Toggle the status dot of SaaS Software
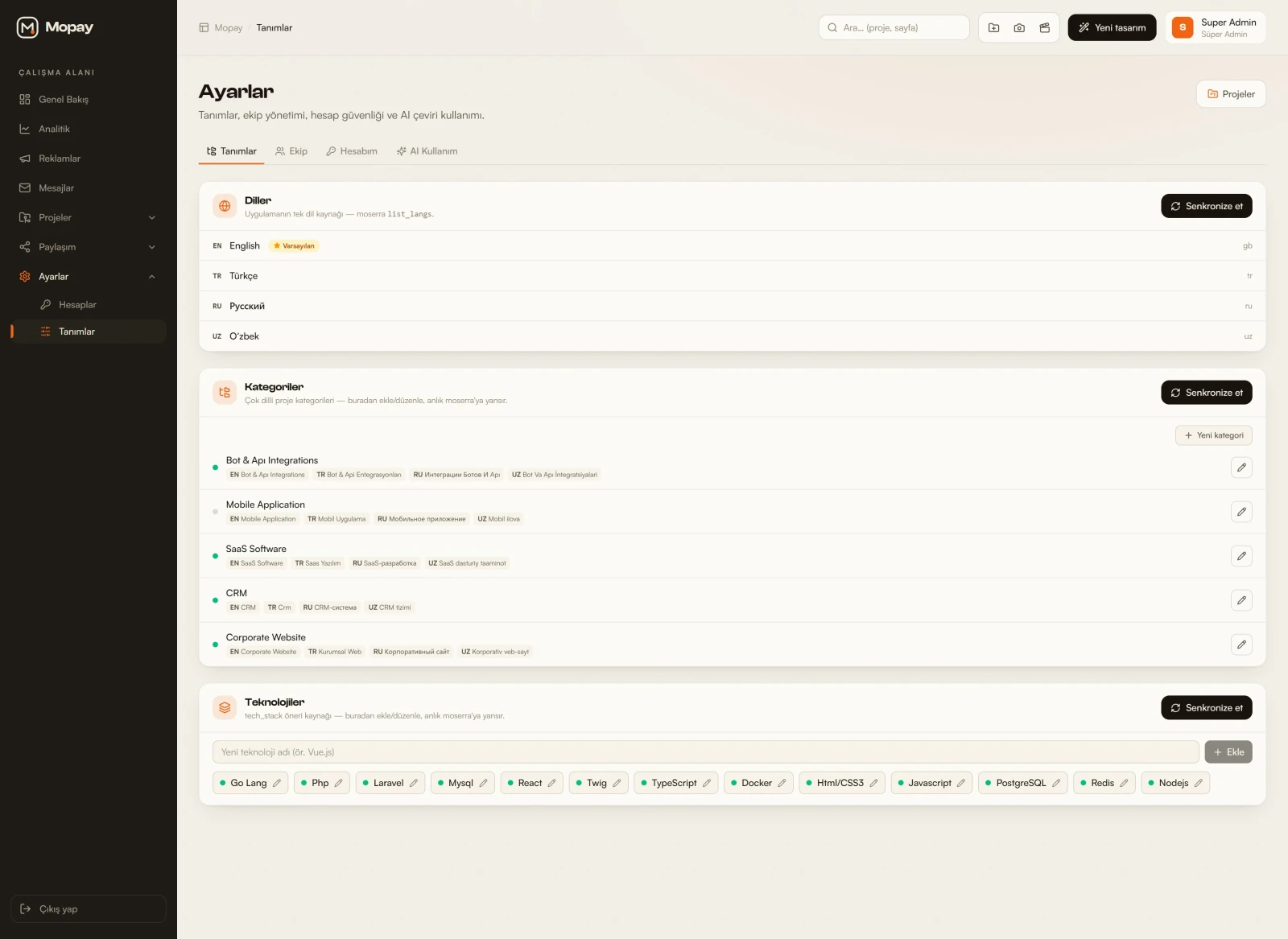This screenshot has height=939, width=1288. (215, 556)
